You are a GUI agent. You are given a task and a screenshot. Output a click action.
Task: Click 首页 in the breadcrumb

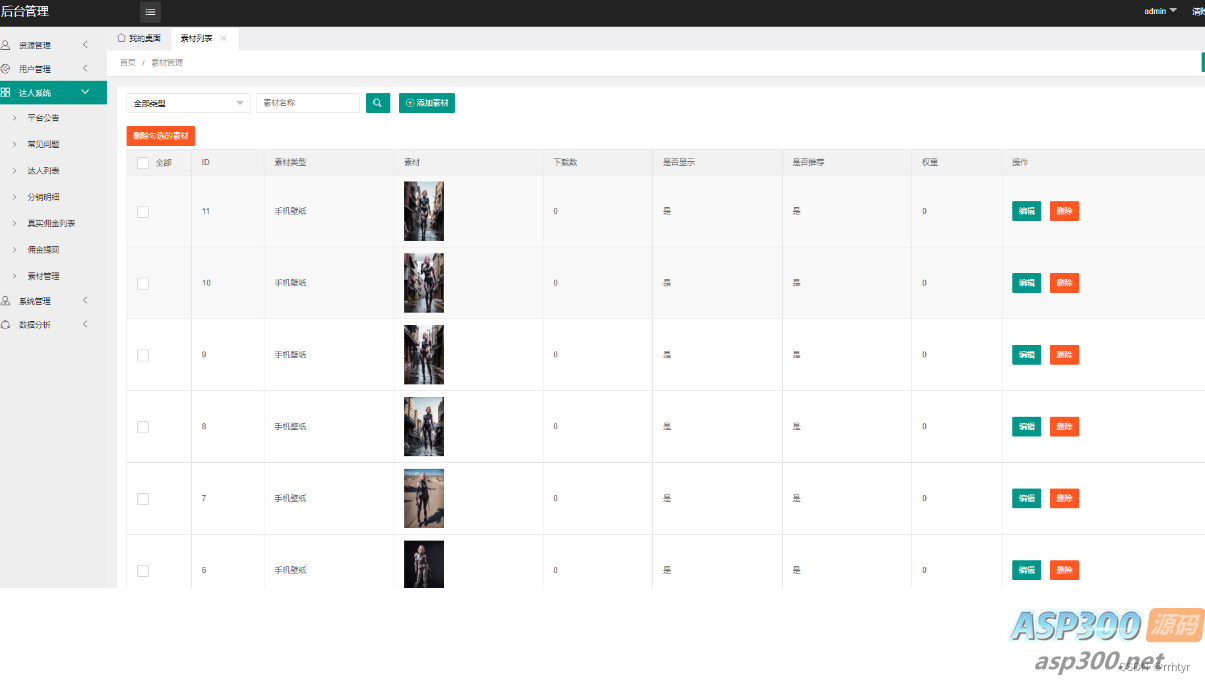click(127, 63)
